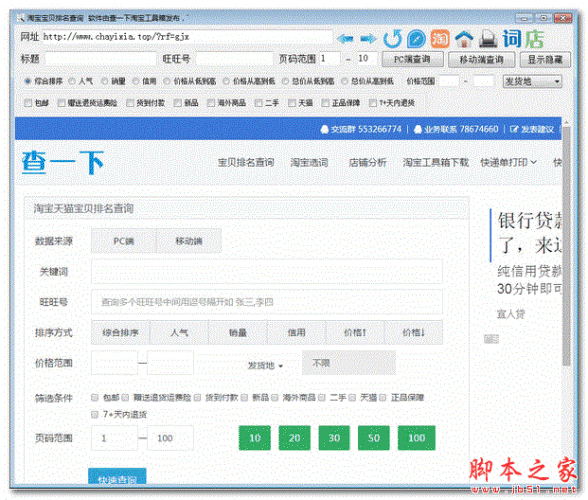Click the orange Taobao icon
588x500 pixels.
(440, 38)
